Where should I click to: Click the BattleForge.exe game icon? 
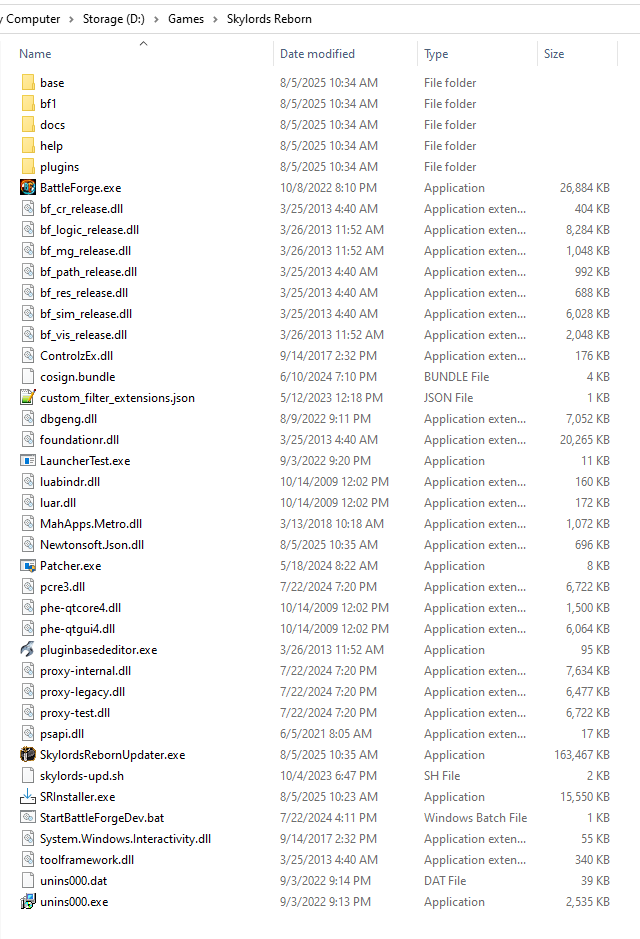pyautogui.click(x=28, y=187)
